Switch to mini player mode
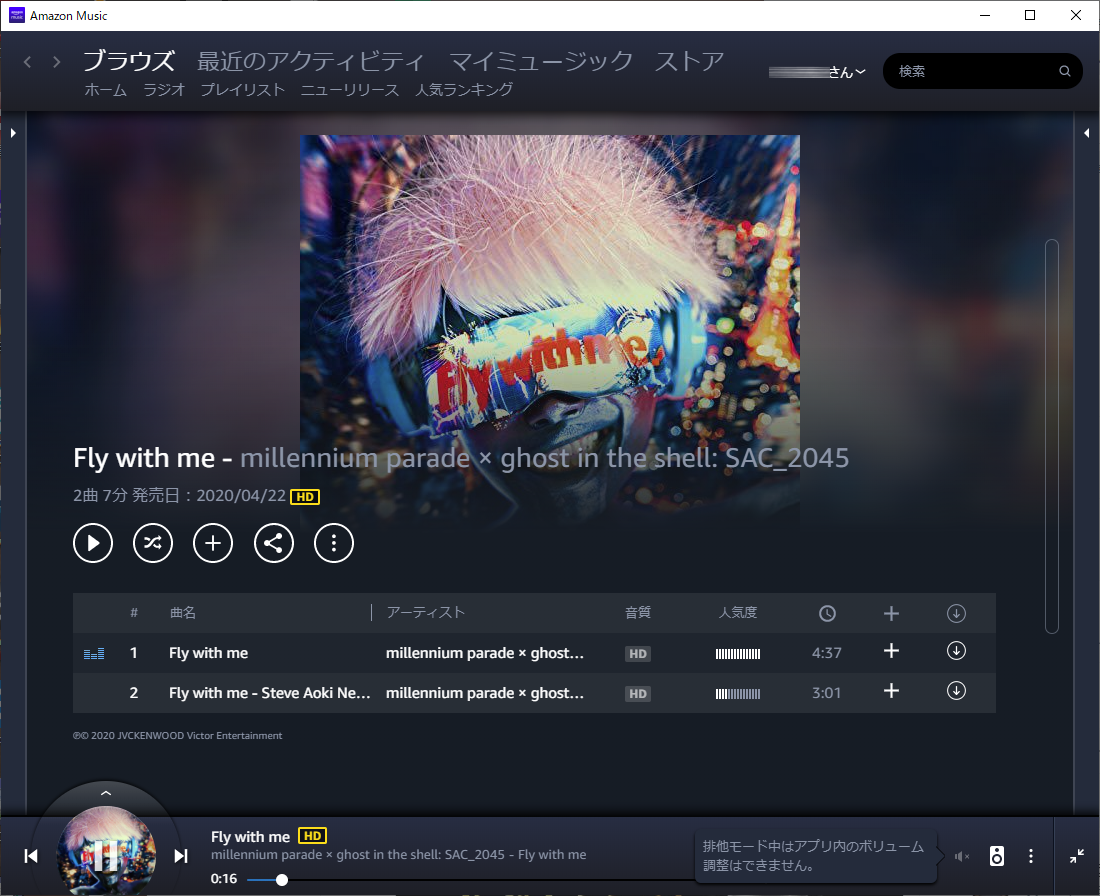The image size is (1100, 896). click(x=1077, y=856)
